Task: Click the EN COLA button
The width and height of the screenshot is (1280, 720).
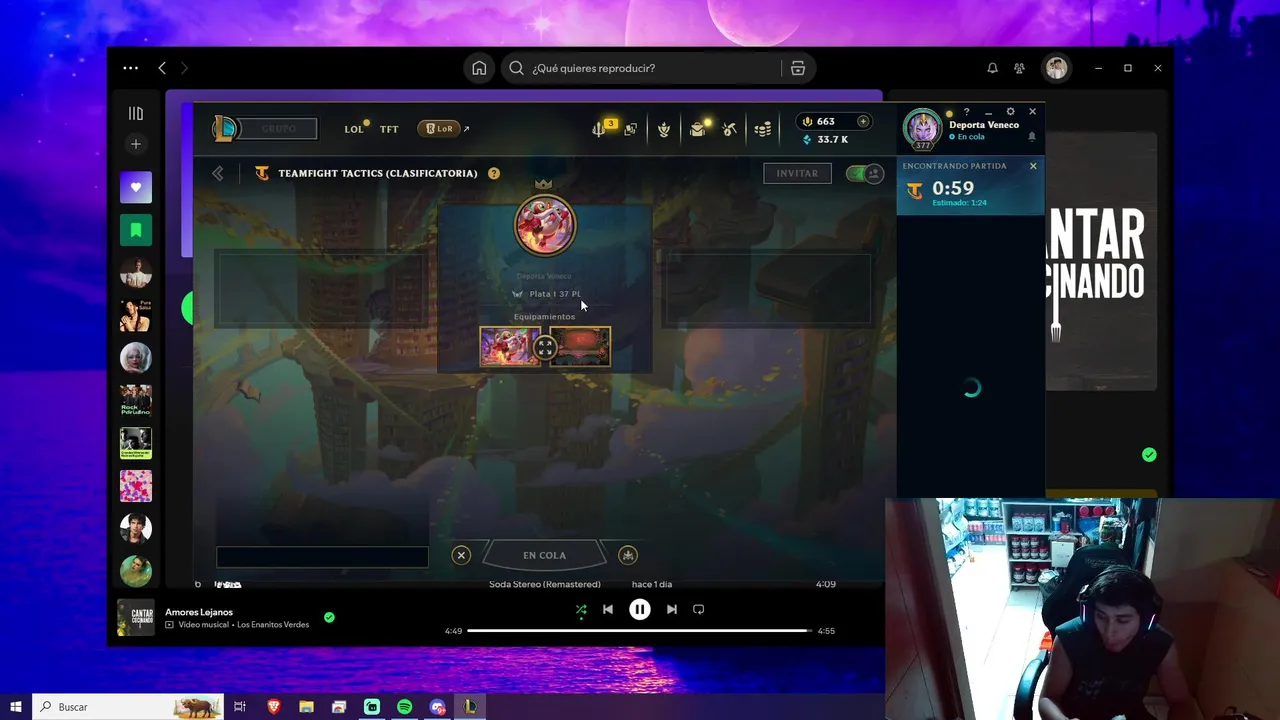Action: [544, 555]
